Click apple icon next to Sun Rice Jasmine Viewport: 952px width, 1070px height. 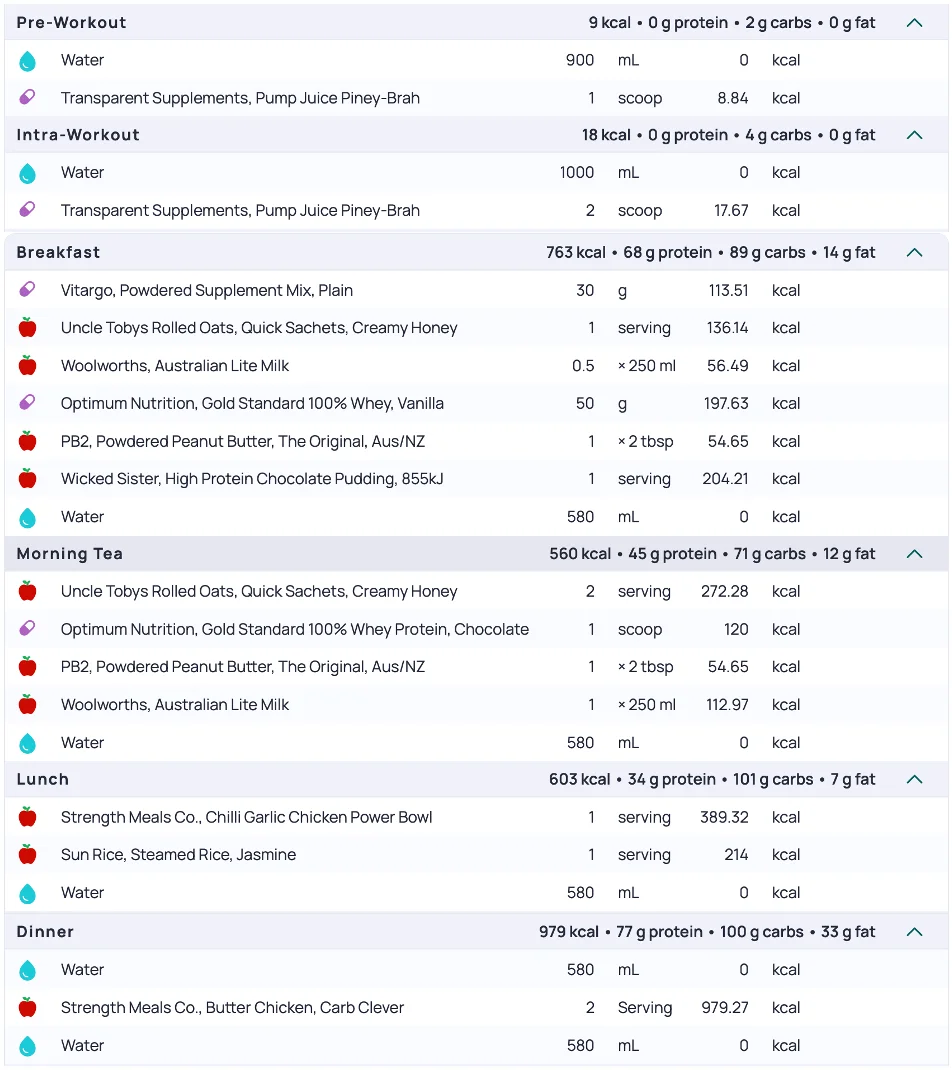point(28,855)
